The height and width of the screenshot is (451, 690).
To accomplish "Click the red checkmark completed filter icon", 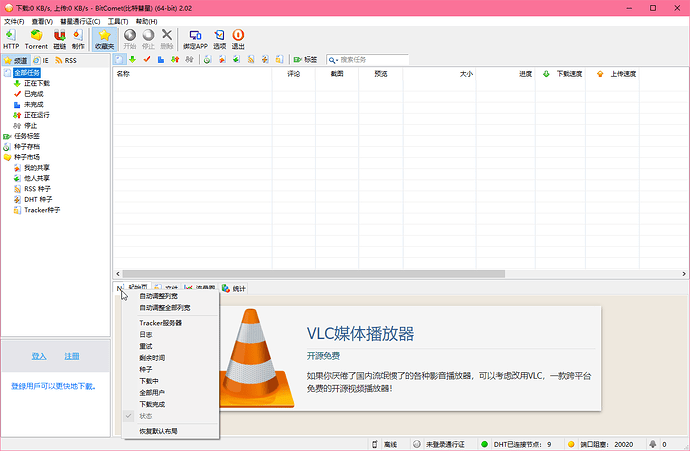I will [x=147, y=59].
